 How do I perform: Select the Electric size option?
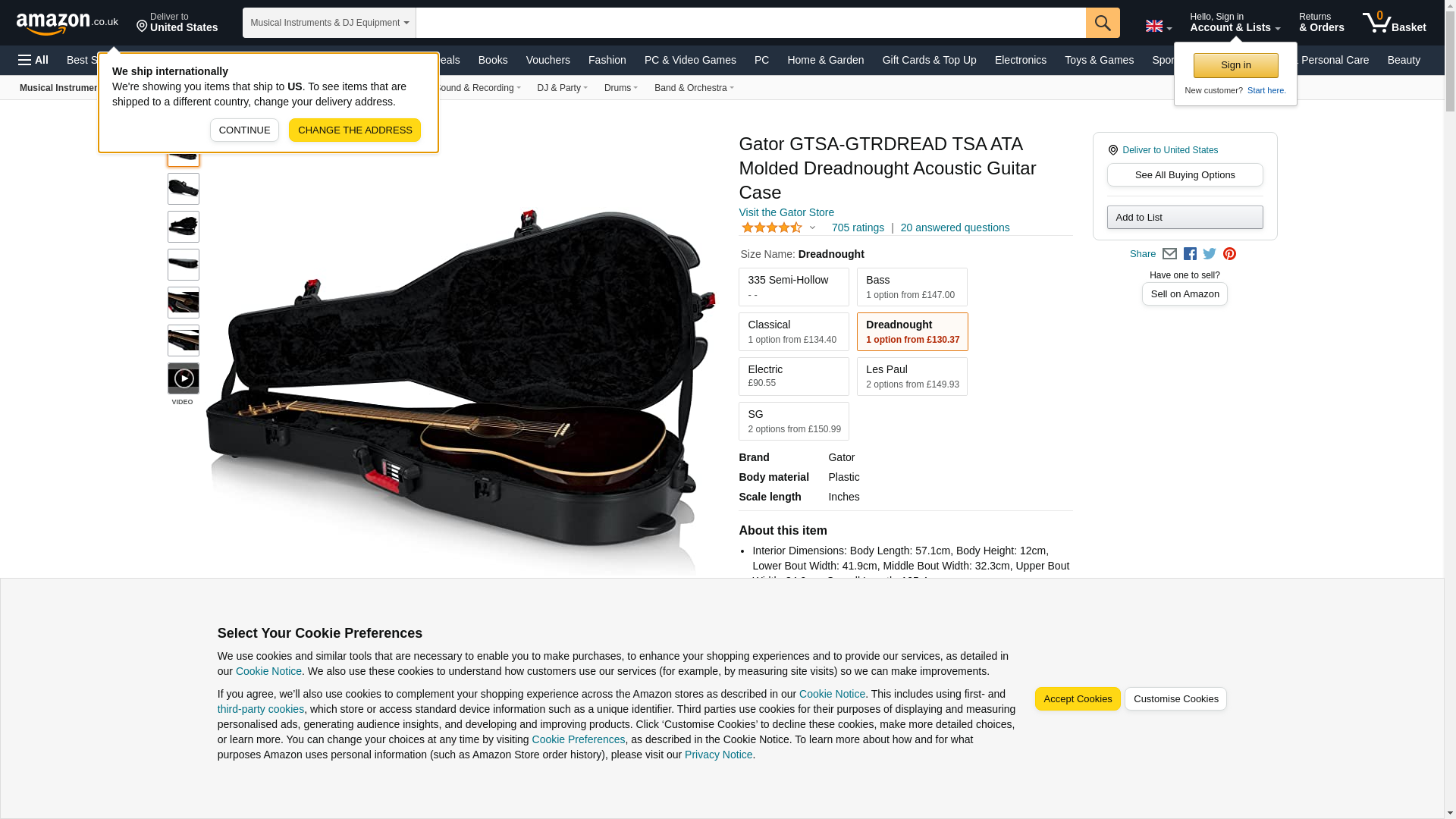click(794, 377)
